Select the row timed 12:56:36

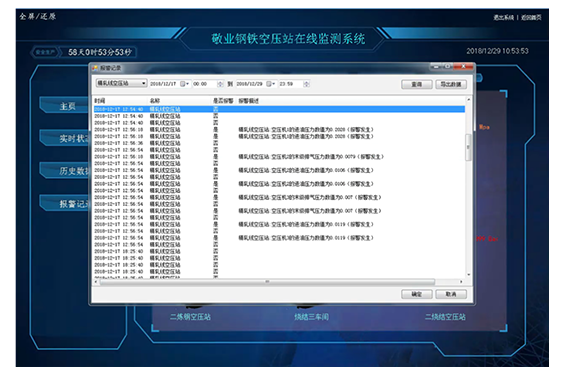(279, 143)
